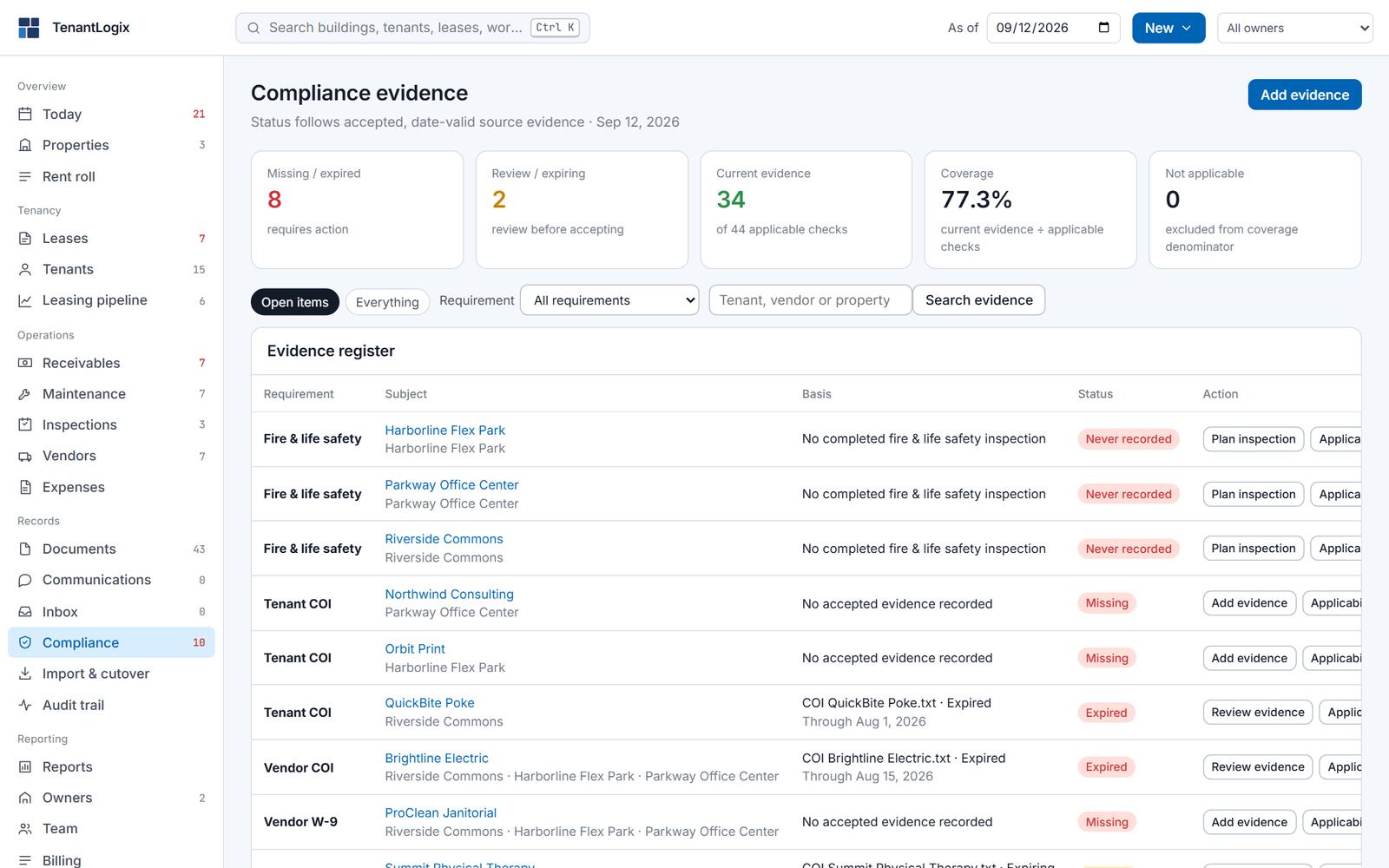Open the Orbit Print link
Screen dimensions: 1389x868
(415, 648)
